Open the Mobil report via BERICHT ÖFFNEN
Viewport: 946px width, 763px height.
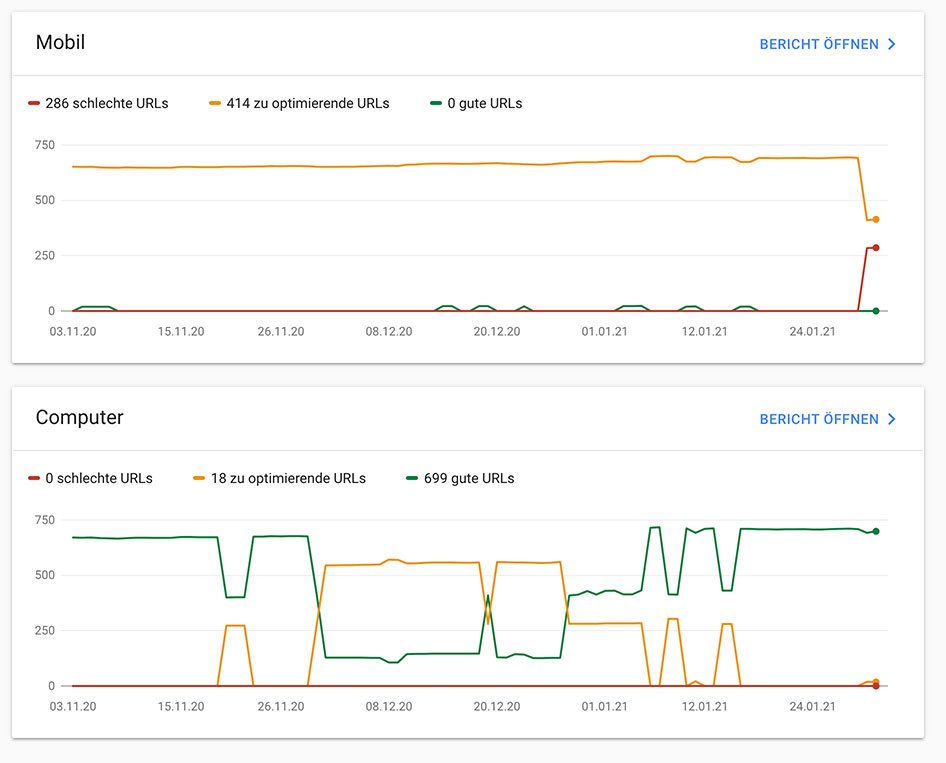pyautogui.click(x=820, y=44)
